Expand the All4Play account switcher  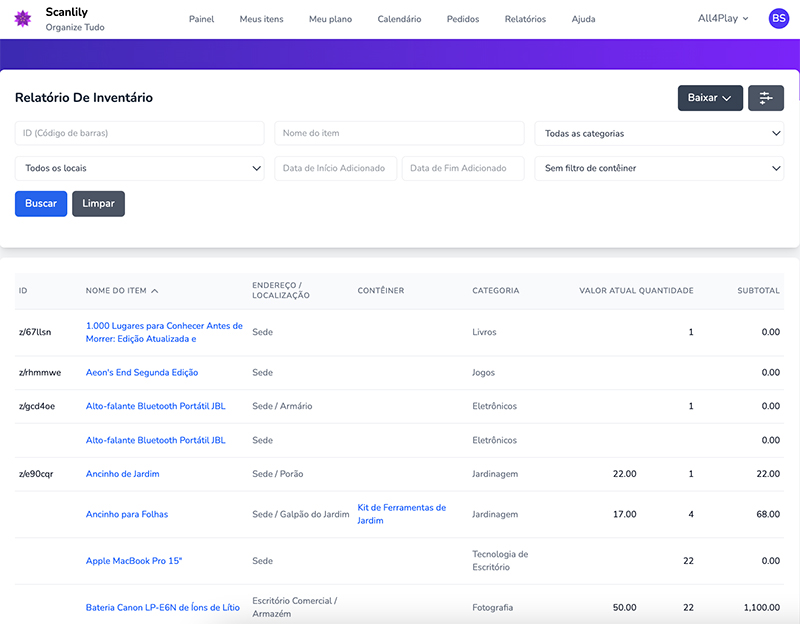click(723, 19)
